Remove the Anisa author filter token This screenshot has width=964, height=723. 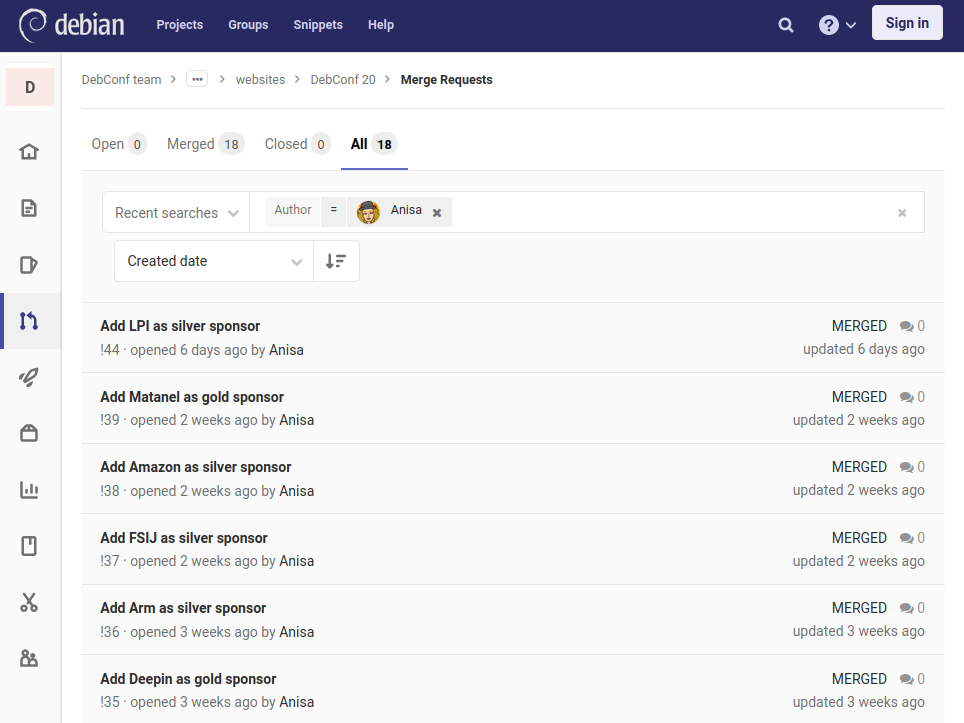tap(436, 212)
